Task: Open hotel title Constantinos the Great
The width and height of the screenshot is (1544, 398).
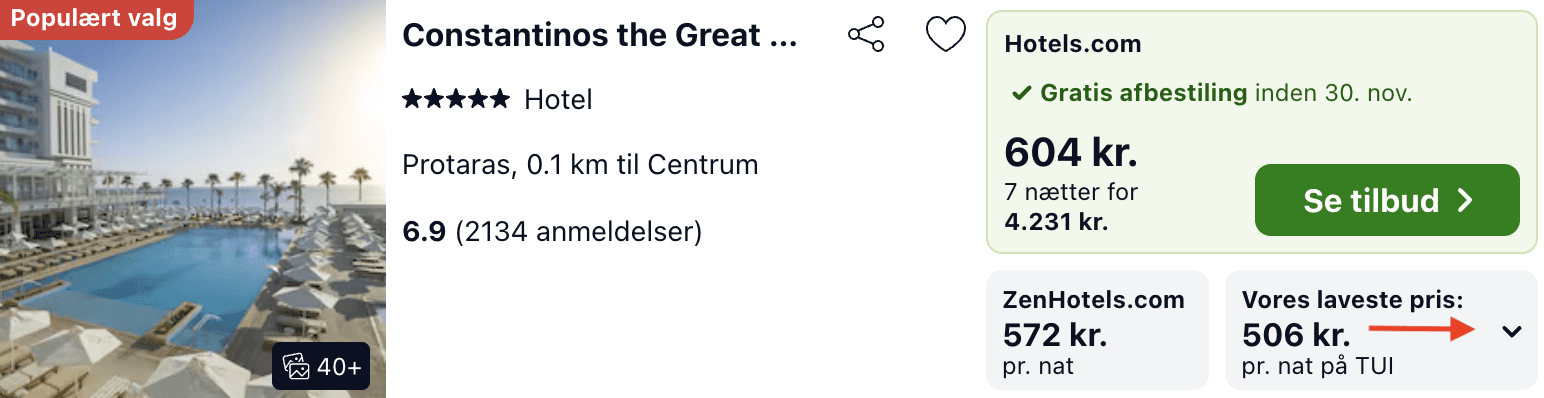Action: [600, 35]
